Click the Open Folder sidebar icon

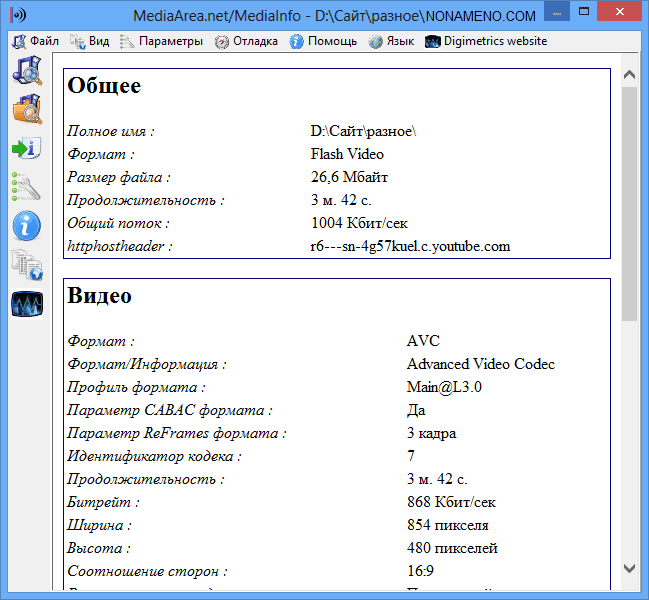point(27,108)
